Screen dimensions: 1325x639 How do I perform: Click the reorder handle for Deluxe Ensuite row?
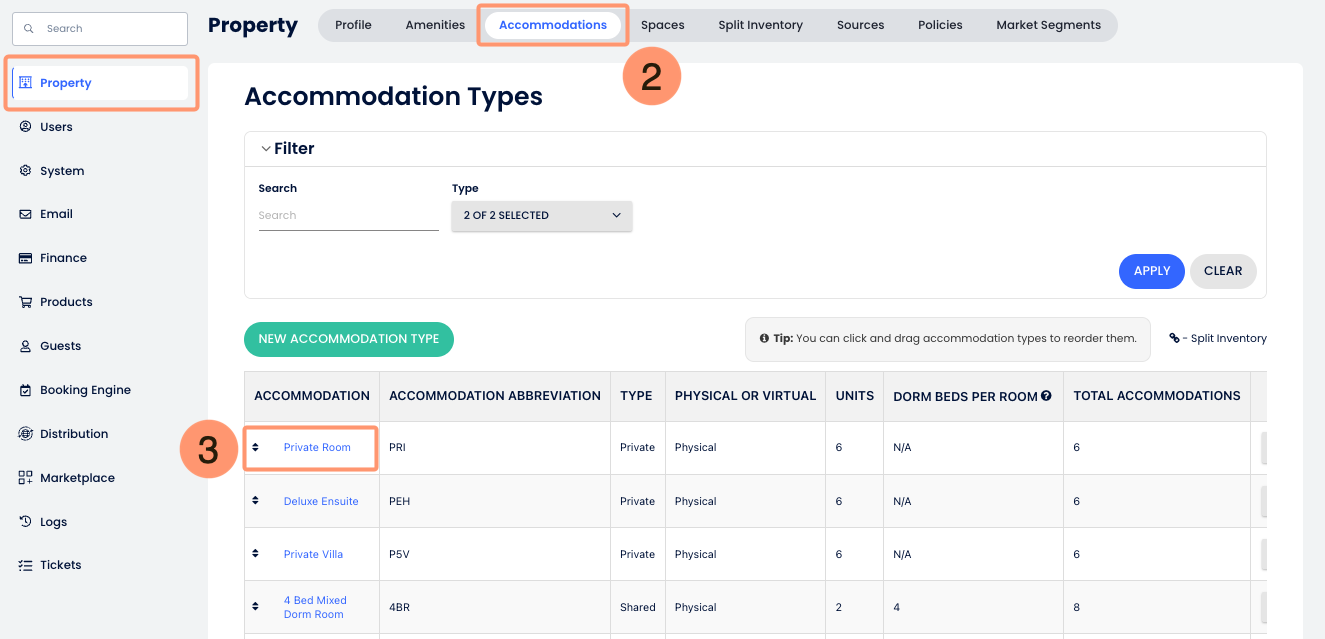coord(256,500)
